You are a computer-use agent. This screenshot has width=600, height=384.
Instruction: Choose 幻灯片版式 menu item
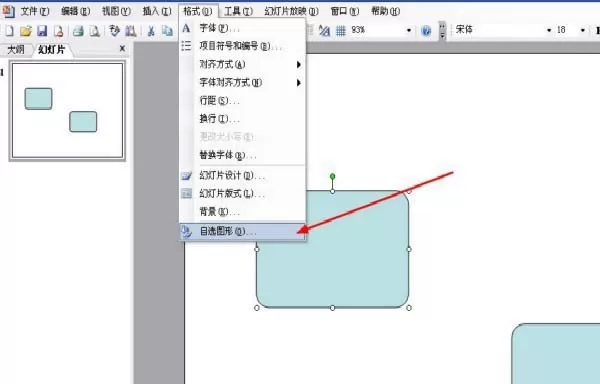[x=242, y=194]
